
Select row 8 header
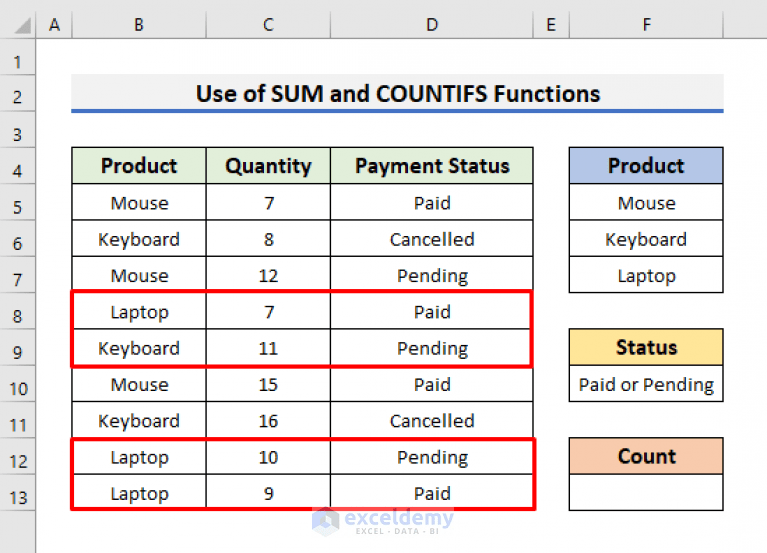pyautogui.click(x=18, y=311)
